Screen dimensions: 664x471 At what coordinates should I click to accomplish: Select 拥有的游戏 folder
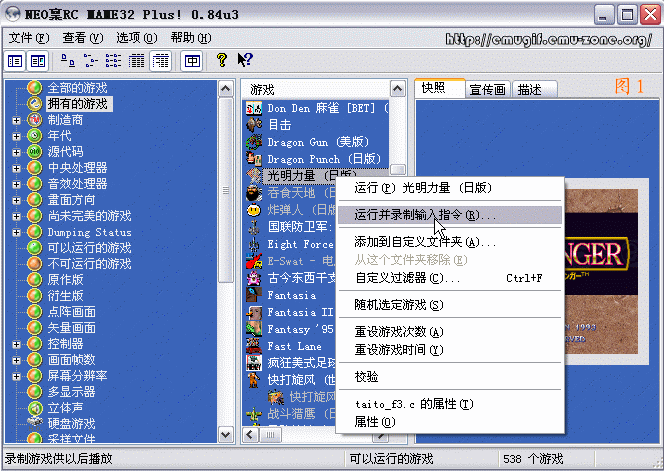(78, 104)
